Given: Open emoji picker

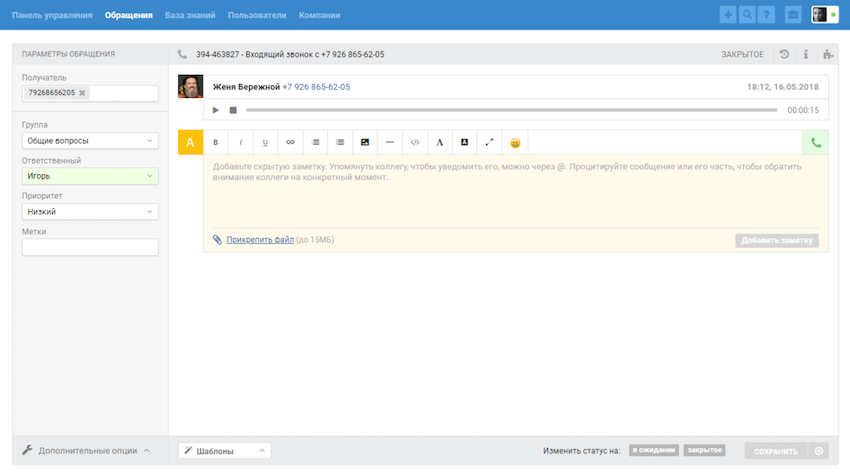Looking at the screenshot, I should pyautogui.click(x=515, y=143).
